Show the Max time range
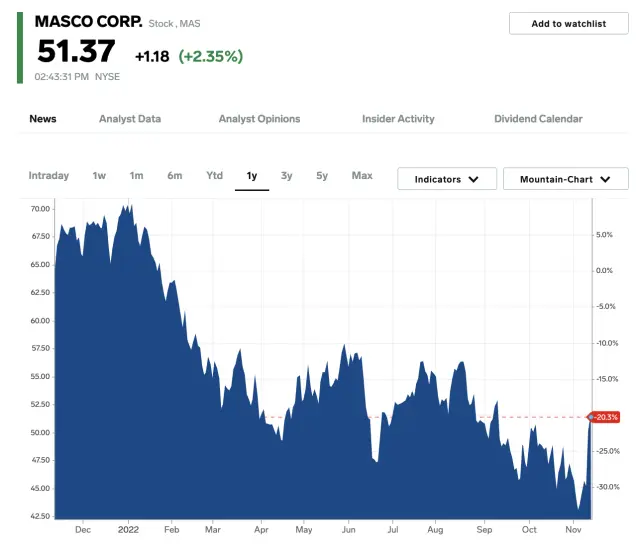This screenshot has width=640, height=556. pyautogui.click(x=362, y=176)
